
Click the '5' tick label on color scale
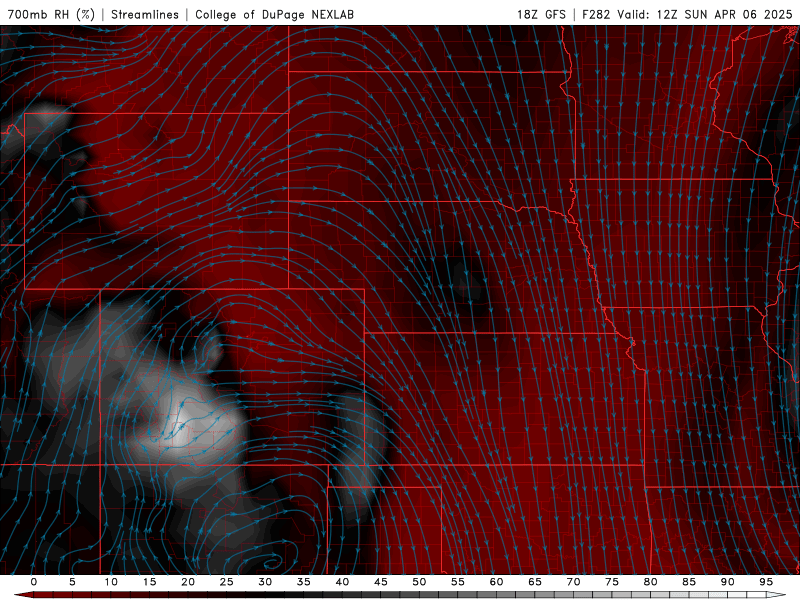[x=72, y=582]
